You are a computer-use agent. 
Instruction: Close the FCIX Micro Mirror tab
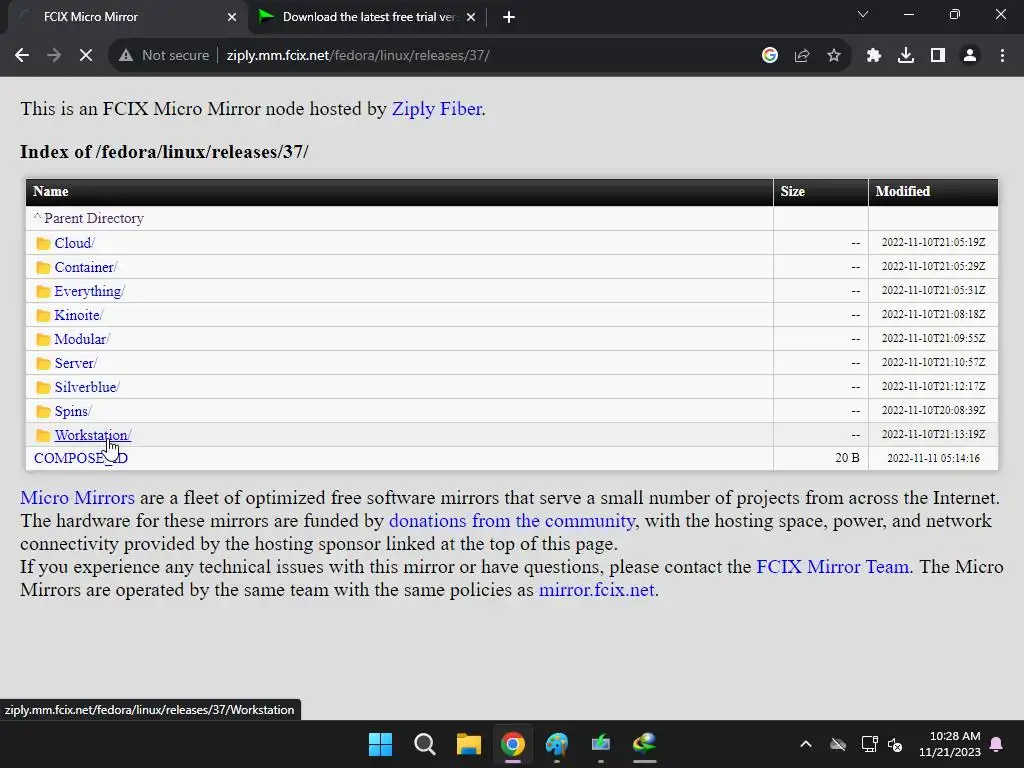pos(232,17)
